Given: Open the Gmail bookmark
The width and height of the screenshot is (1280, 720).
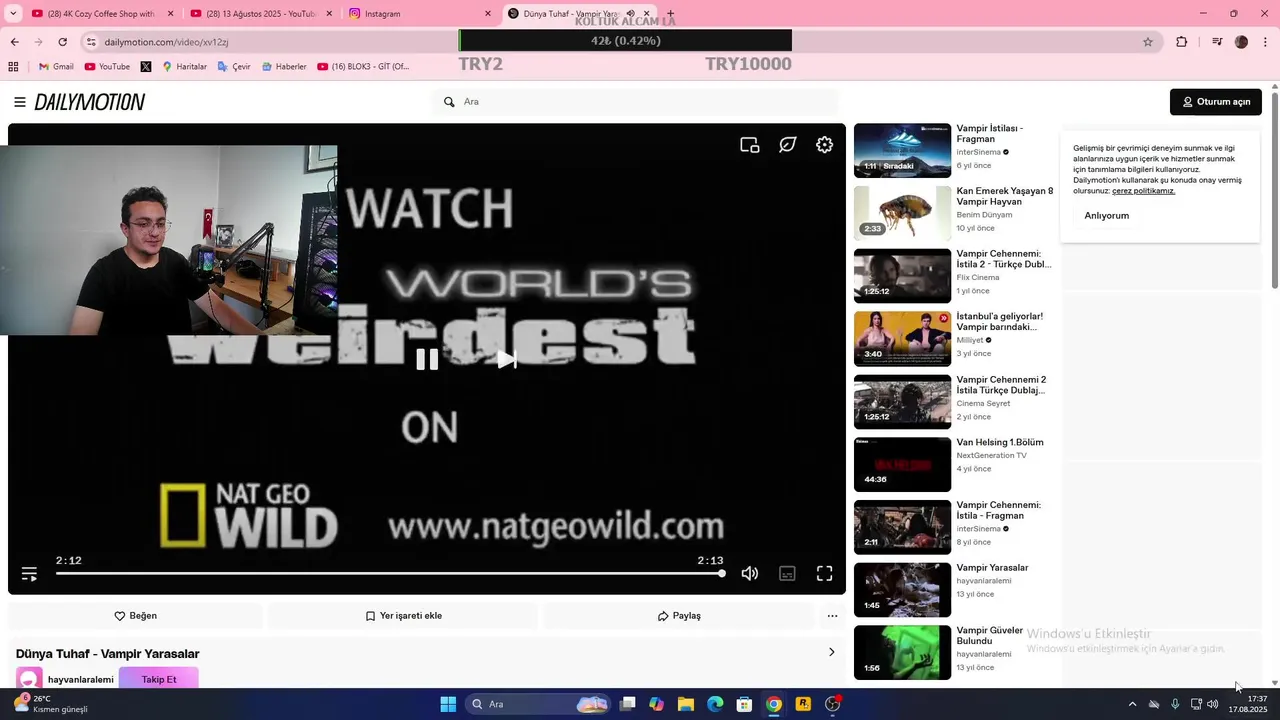Looking at the screenshot, I should point(56,67).
